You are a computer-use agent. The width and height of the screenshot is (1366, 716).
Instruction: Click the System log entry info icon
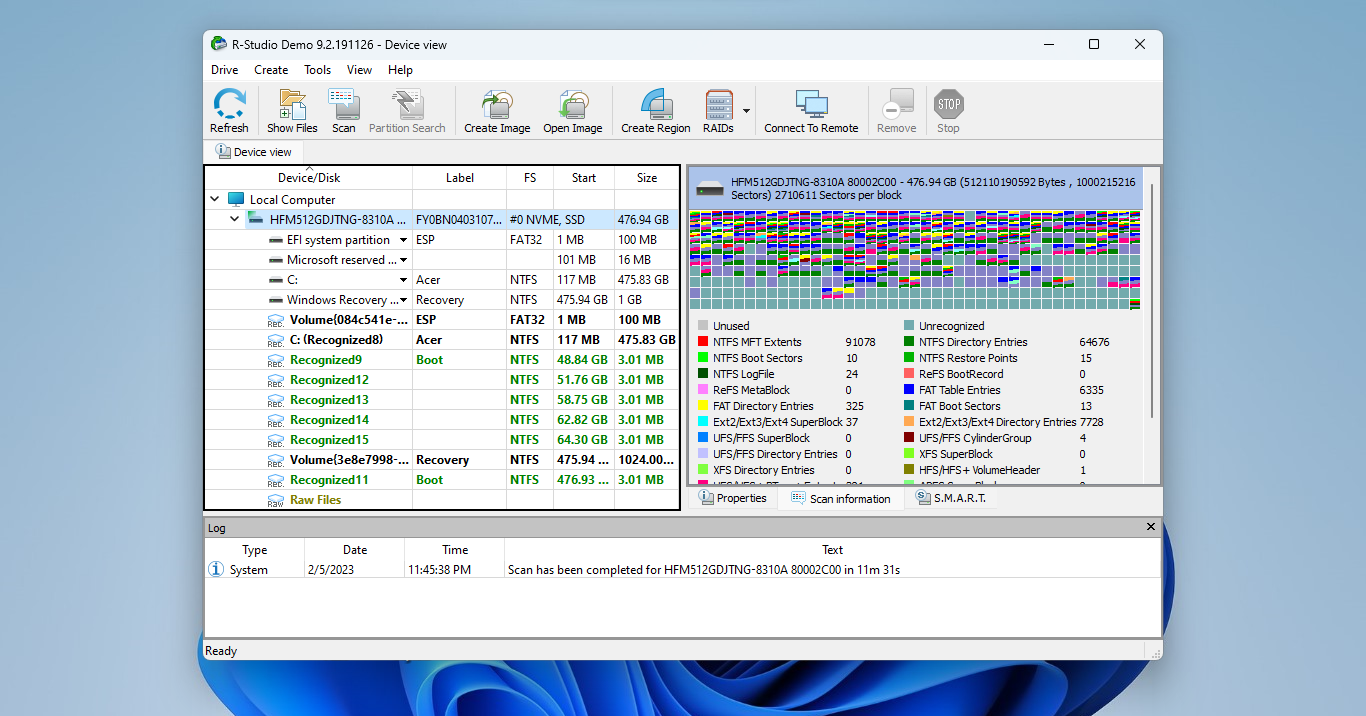click(x=216, y=569)
